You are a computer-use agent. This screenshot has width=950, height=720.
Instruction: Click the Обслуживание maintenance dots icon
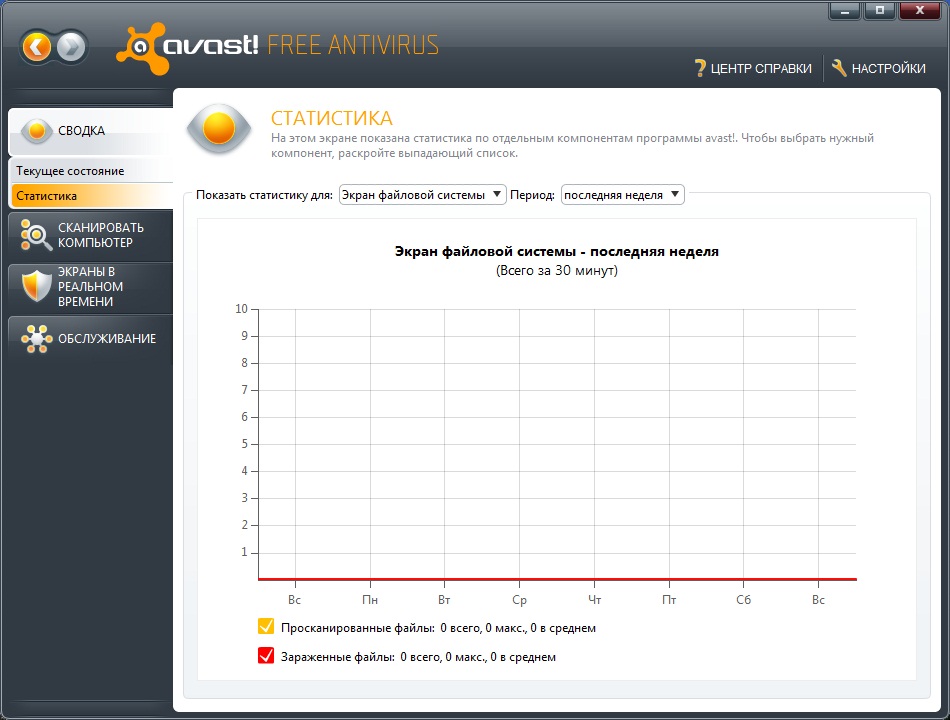click(x=36, y=339)
